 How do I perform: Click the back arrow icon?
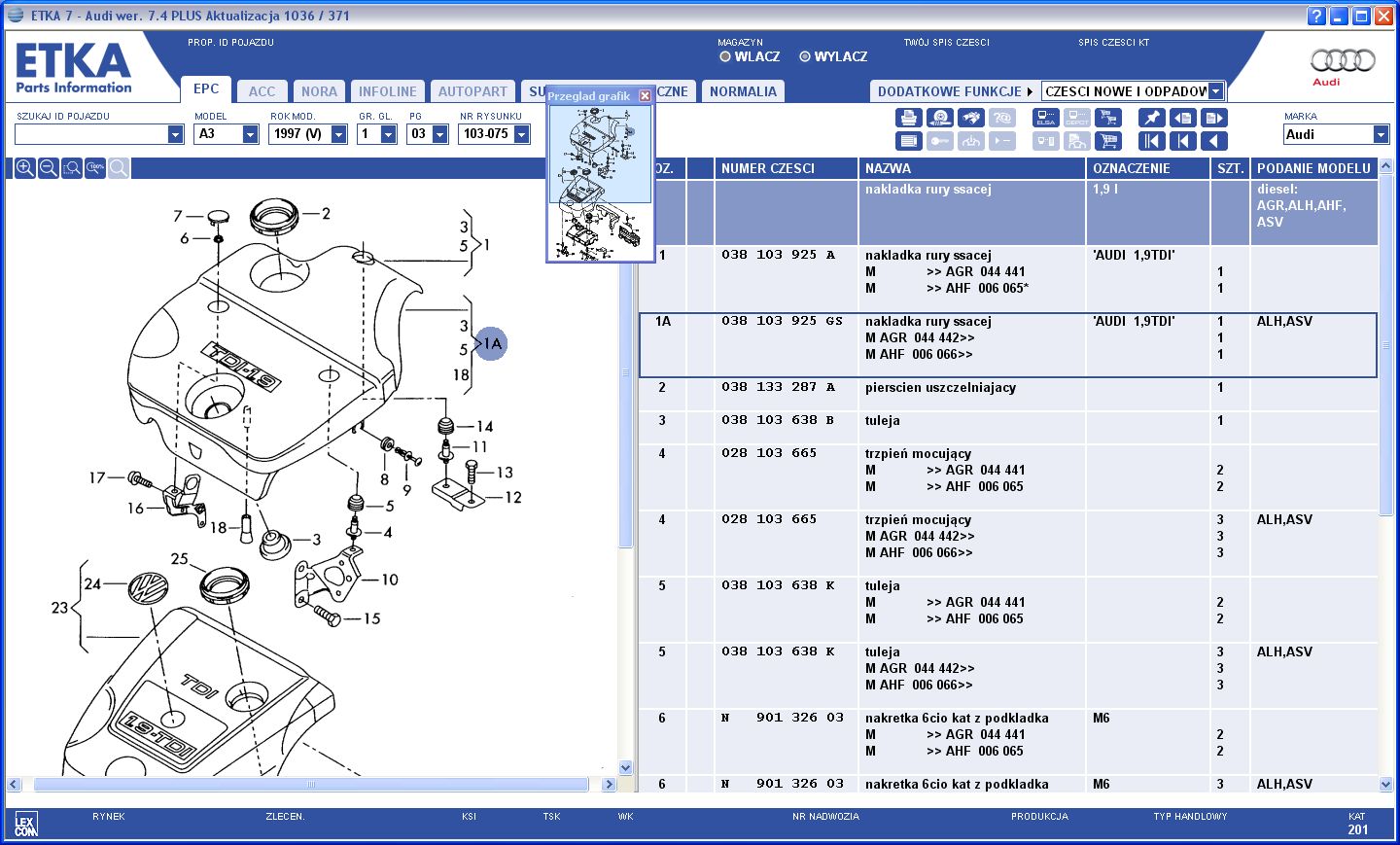(1214, 141)
